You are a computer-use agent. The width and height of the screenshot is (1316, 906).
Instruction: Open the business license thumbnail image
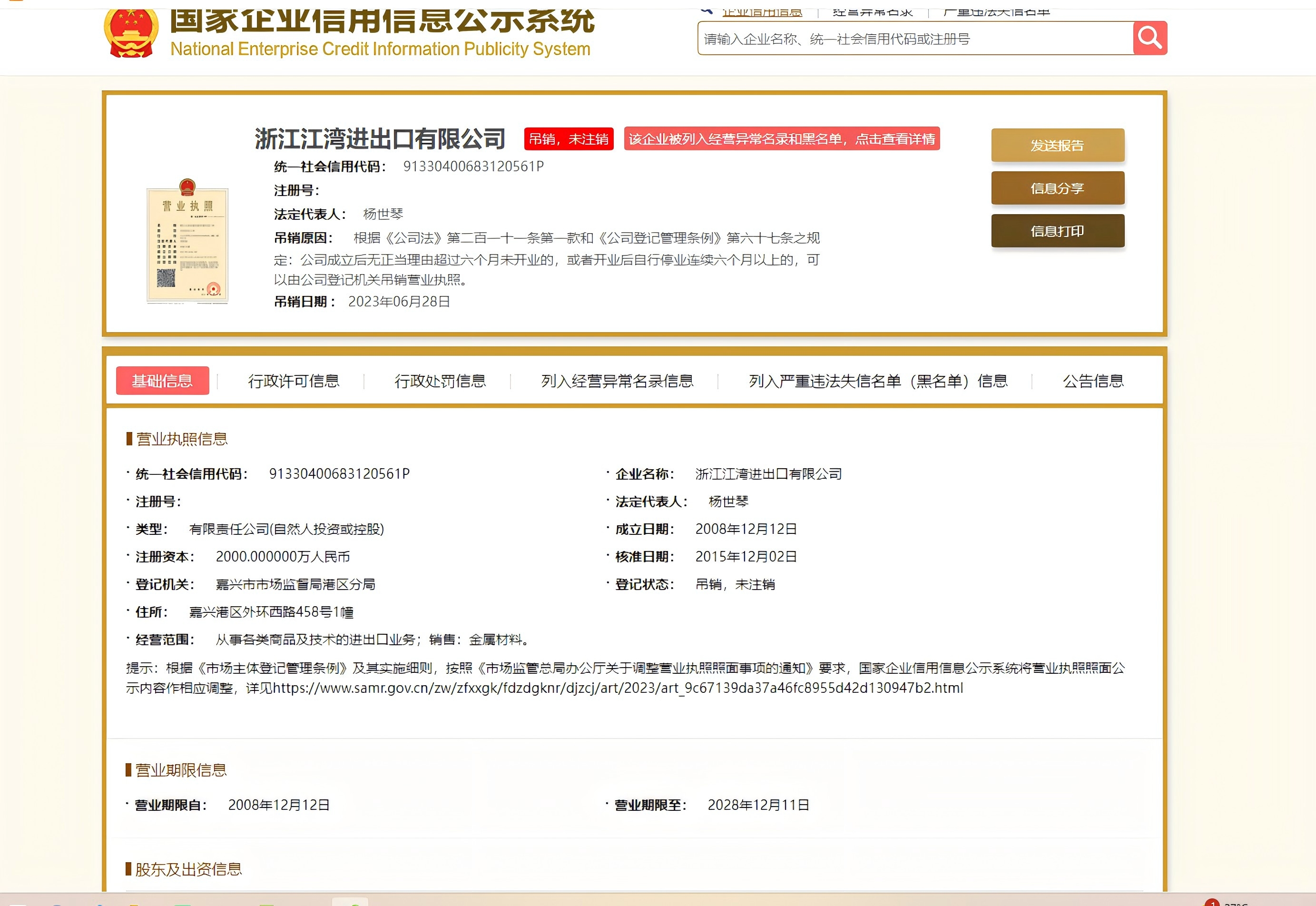187,241
